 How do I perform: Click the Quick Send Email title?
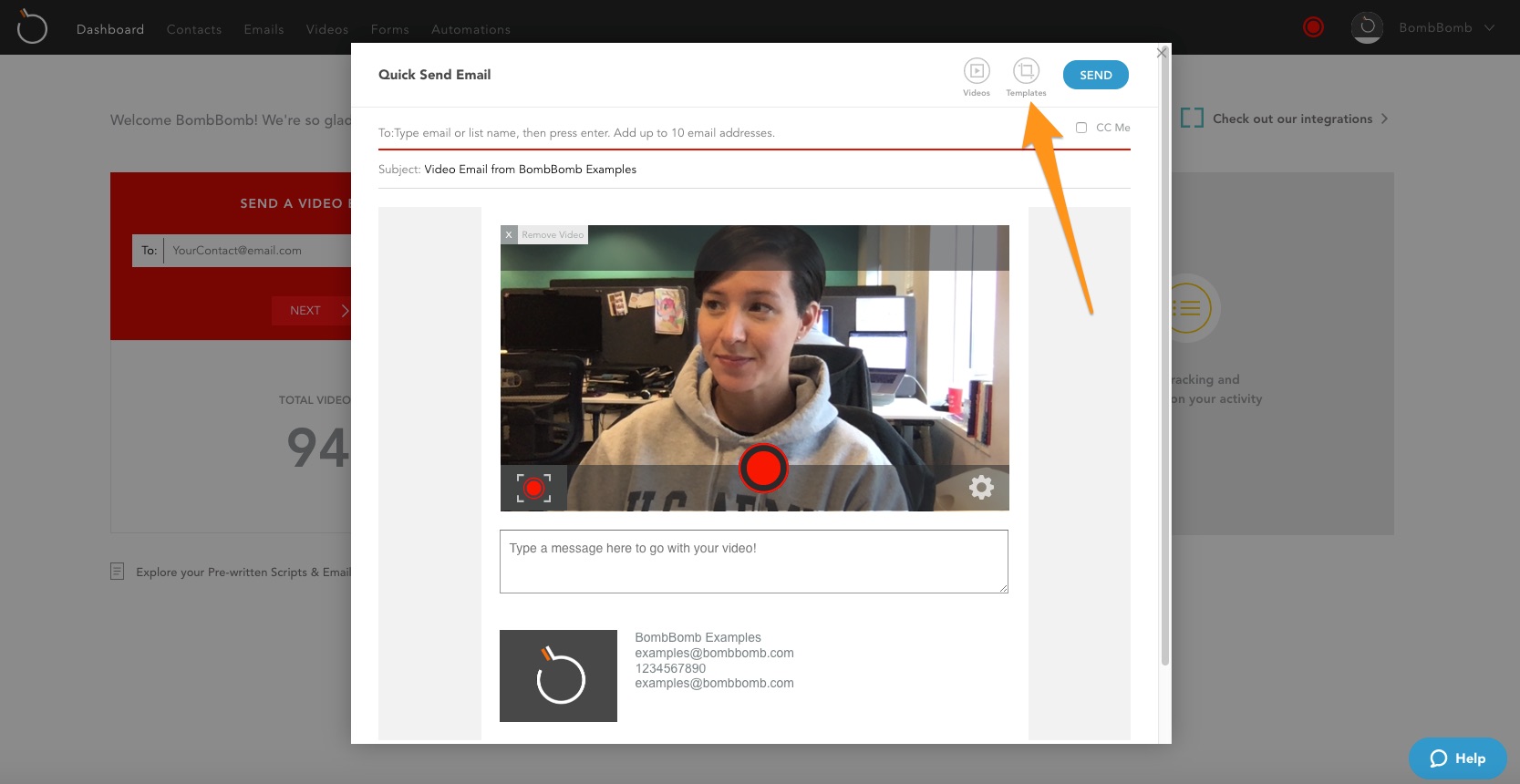[434, 75]
